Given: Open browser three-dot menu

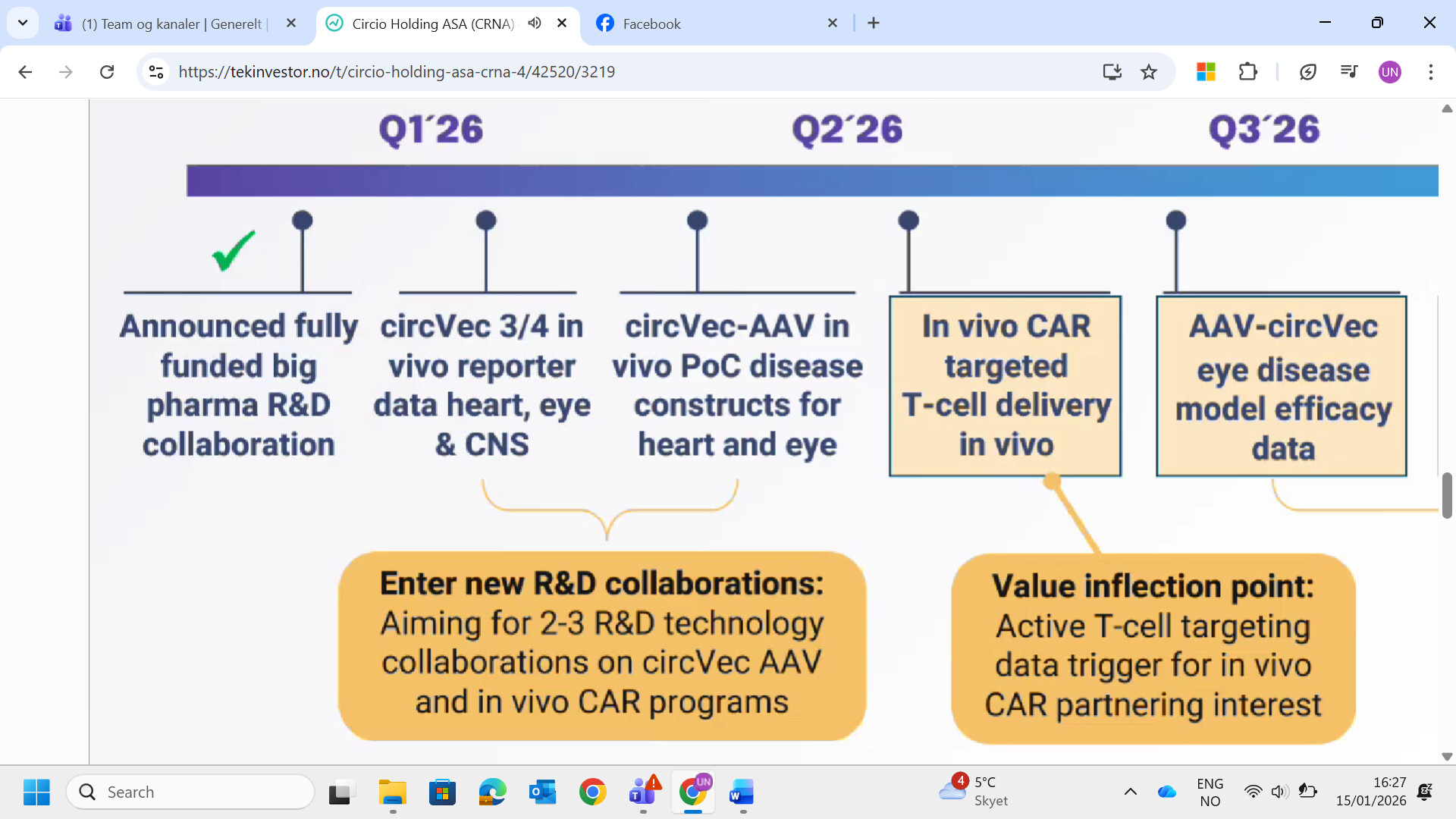Looking at the screenshot, I should click(x=1430, y=72).
